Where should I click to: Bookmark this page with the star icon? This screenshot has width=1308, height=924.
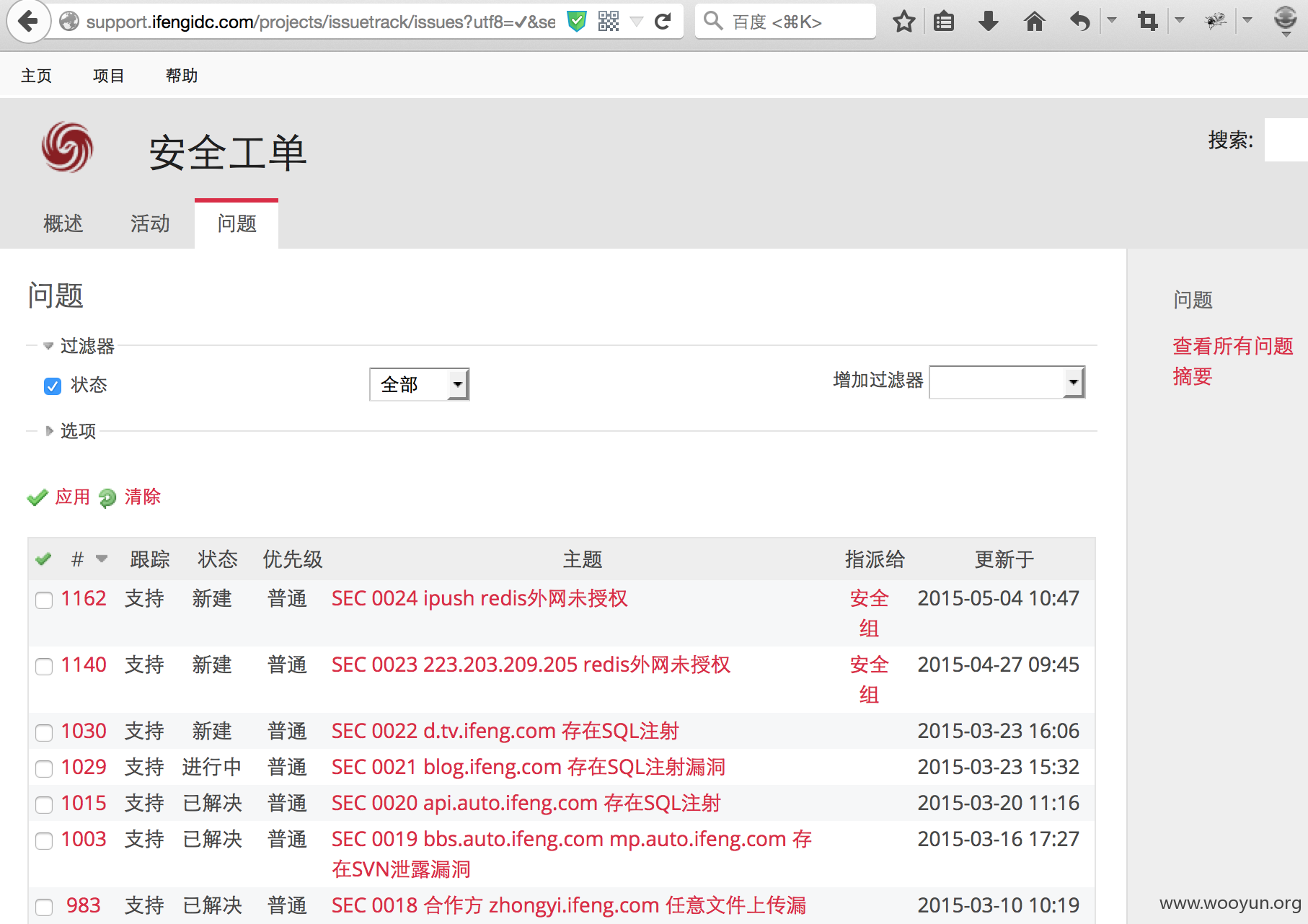[903, 22]
